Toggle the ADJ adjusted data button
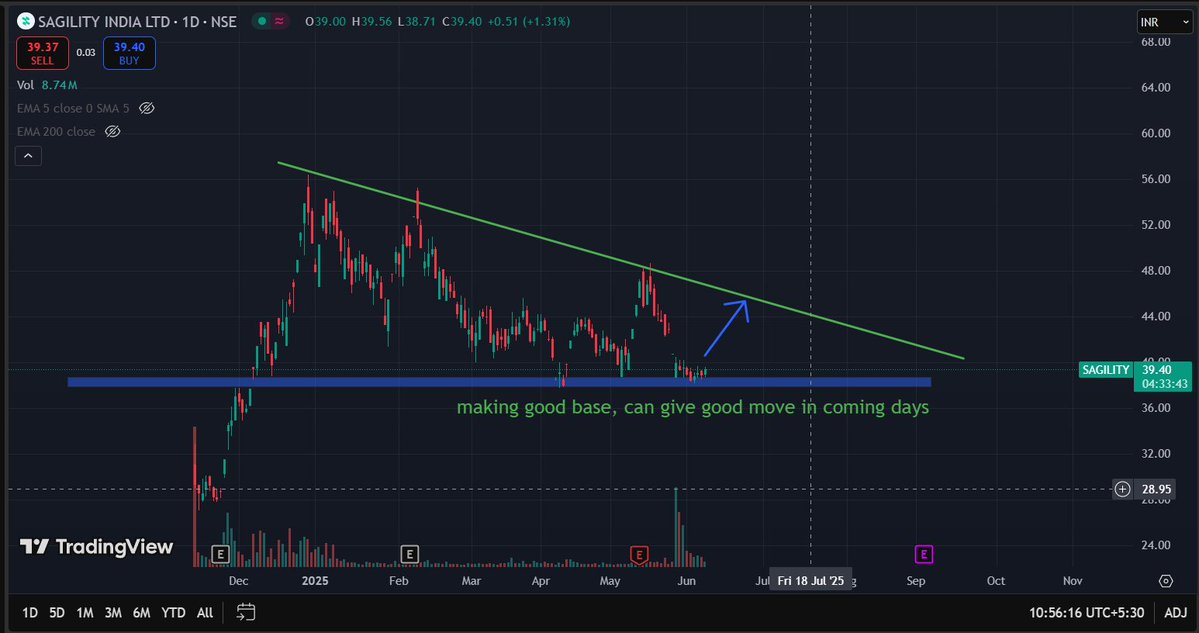This screenshot has height=633, width=1199. 1175,612
